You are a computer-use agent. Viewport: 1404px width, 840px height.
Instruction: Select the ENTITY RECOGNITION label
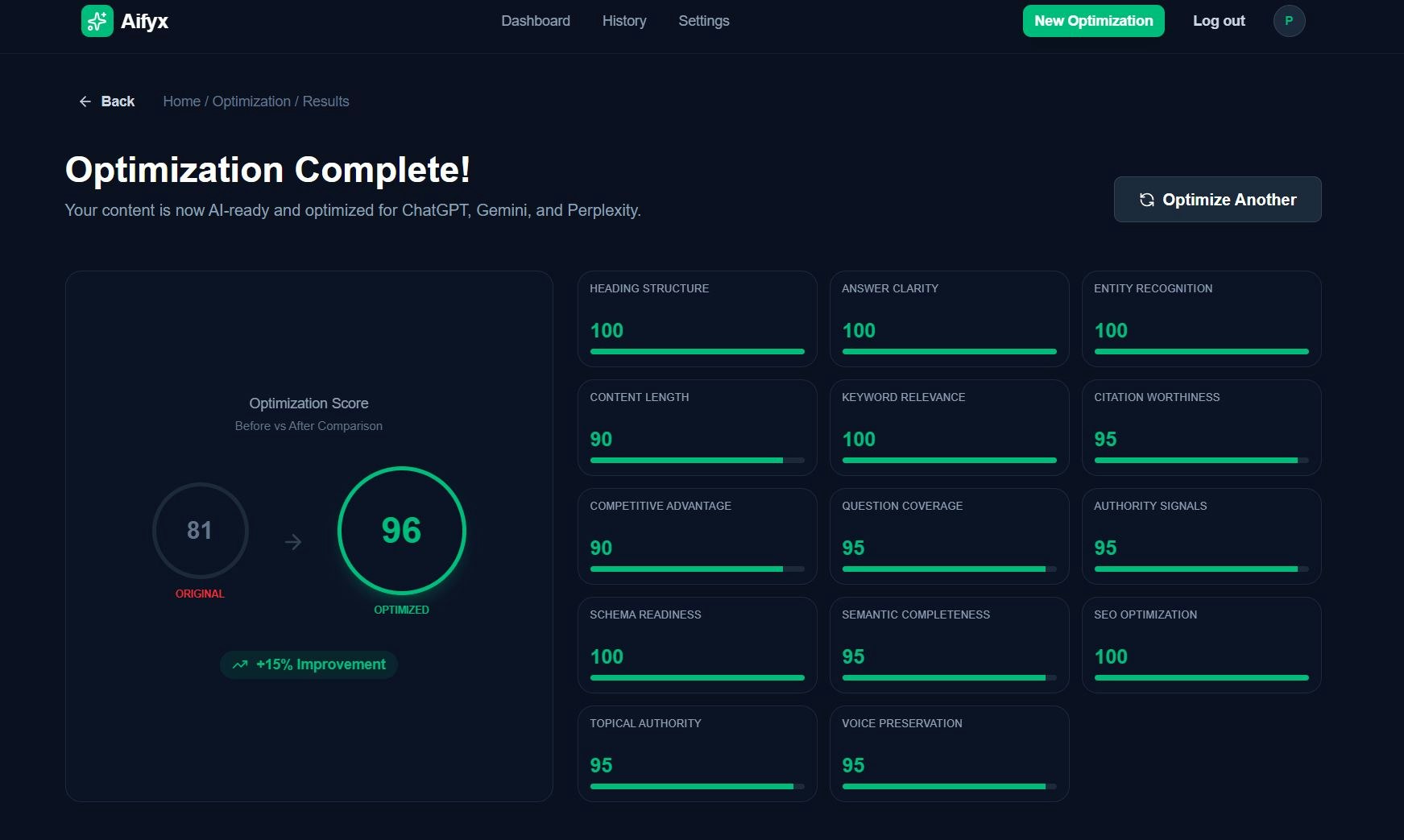(x=1153, y=288)
